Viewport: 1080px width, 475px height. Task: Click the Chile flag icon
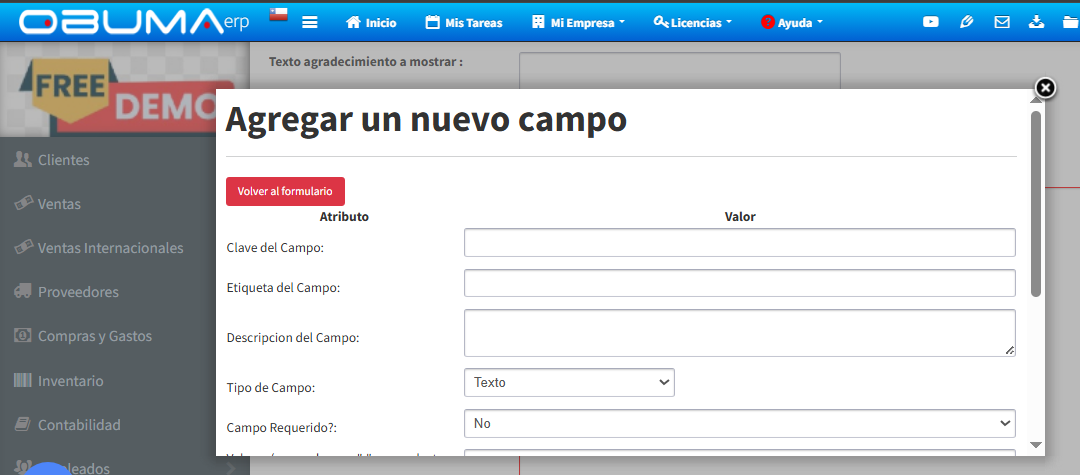coord(278,14)
